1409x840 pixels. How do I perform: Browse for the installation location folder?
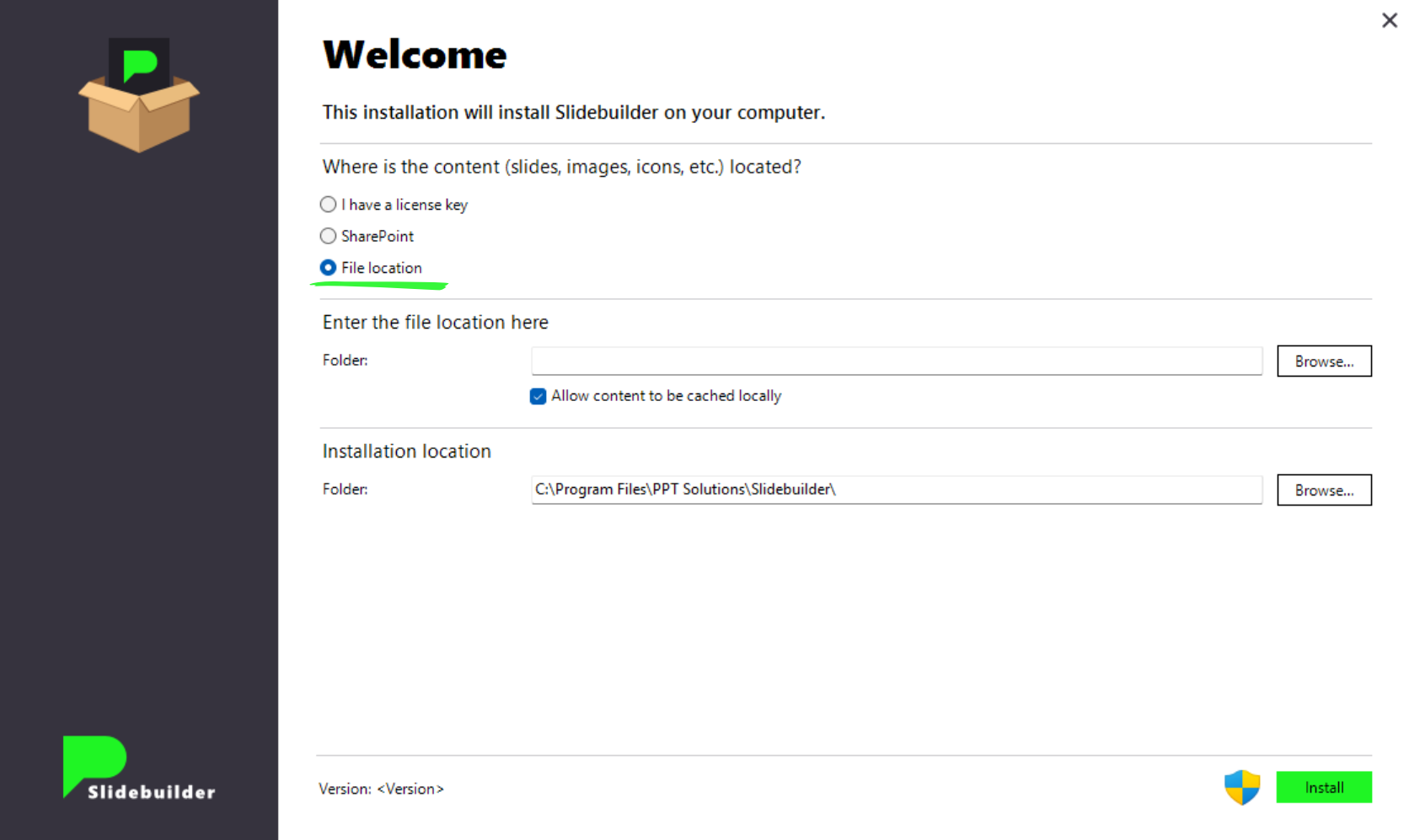click(x=1324, y=490)
